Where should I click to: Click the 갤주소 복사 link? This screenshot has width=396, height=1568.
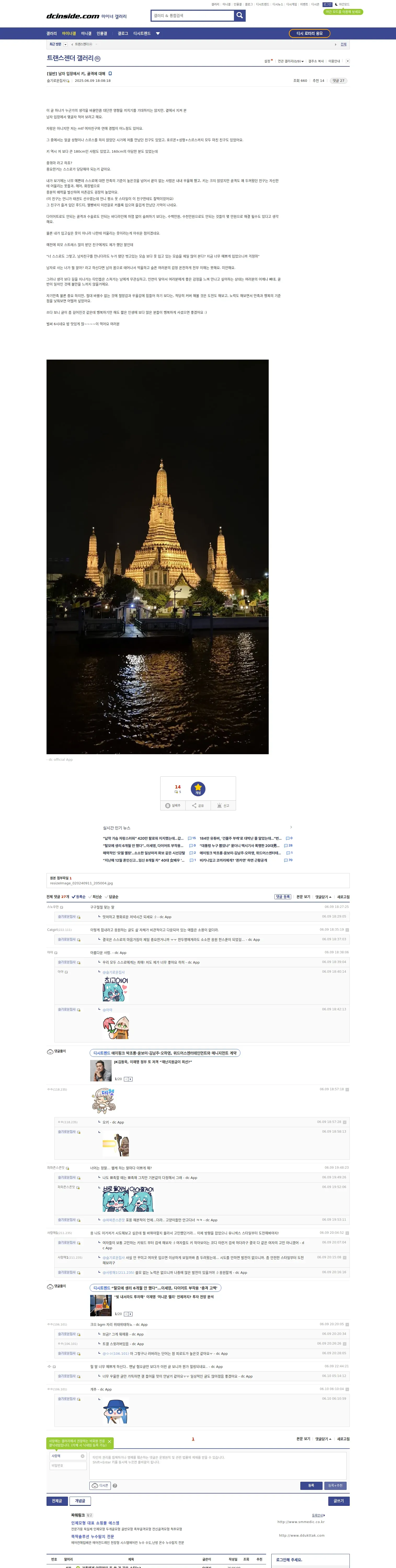pyautogui.click(x=316, y=61)
